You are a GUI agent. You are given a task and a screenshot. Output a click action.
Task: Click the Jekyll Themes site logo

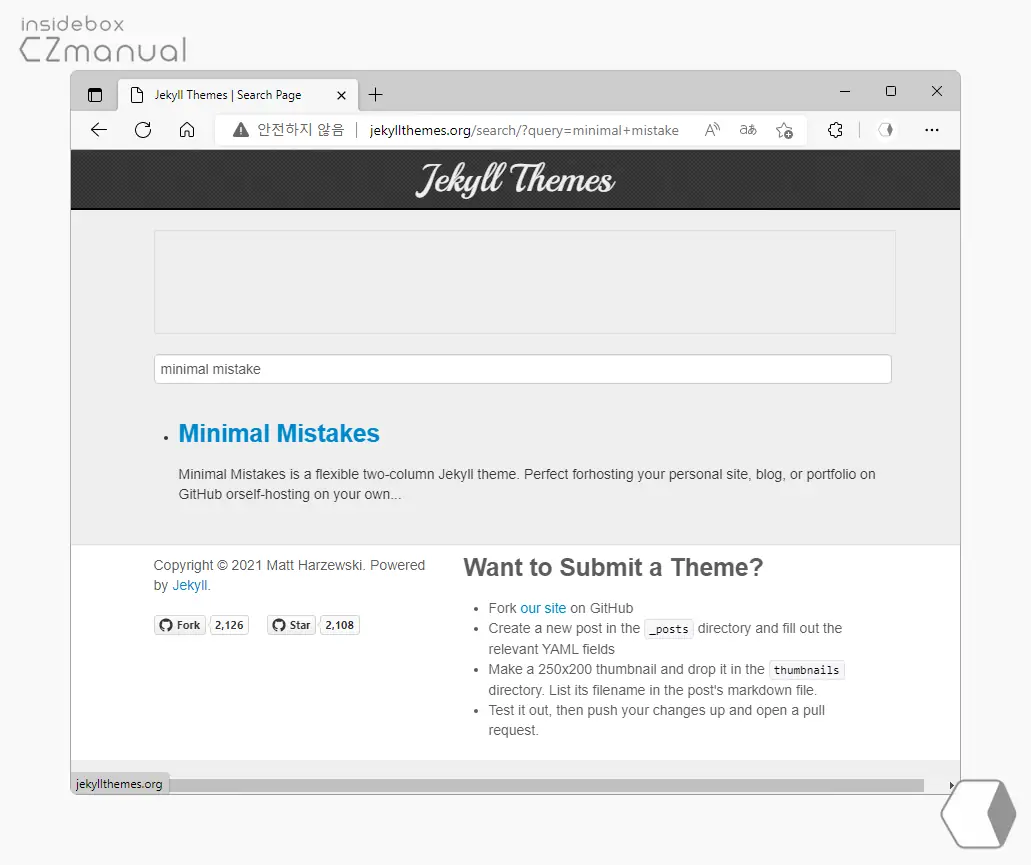(x=516, y=179)
